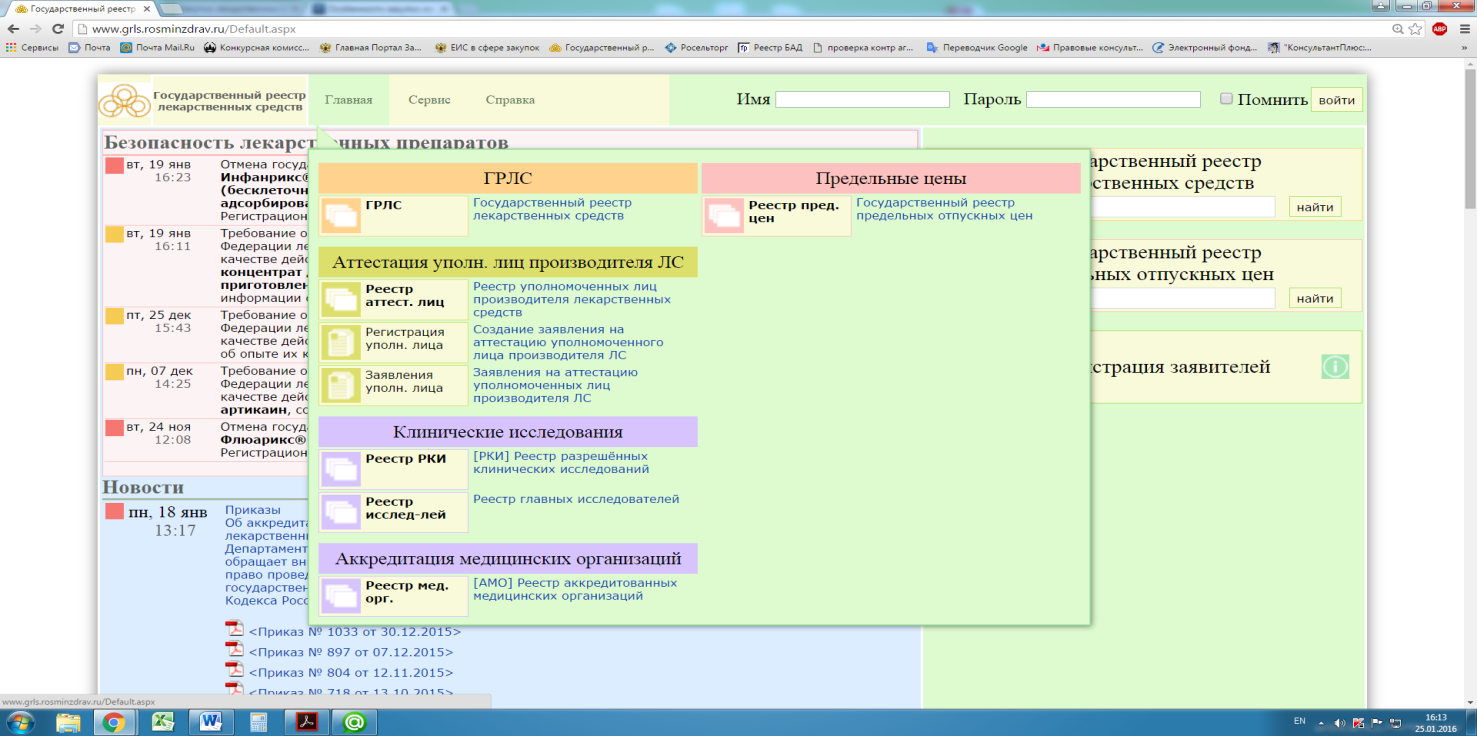The width and height of the screenshot is (1477, 736).
Task: Toggle the Помнить checkbox
Action: [1226, 99]
